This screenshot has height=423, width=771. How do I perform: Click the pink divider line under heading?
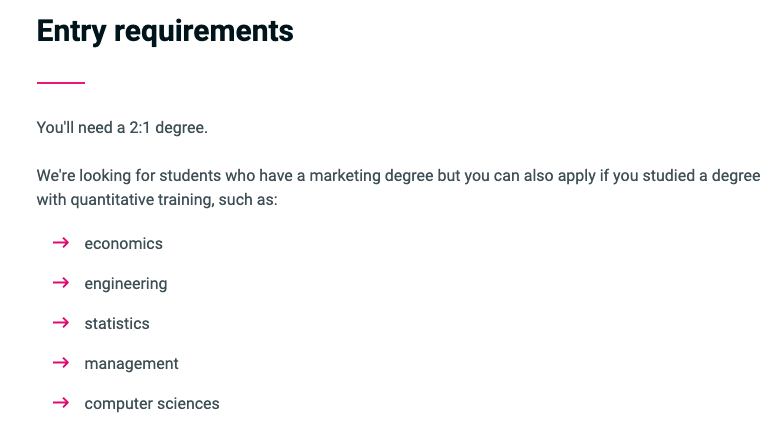[x=61, y=82]
